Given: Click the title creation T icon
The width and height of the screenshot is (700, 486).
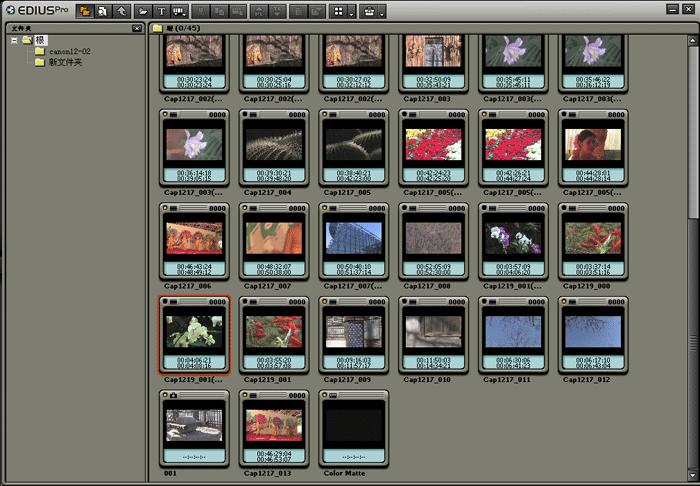Looking at the screenshot, I should coord(162,12).
